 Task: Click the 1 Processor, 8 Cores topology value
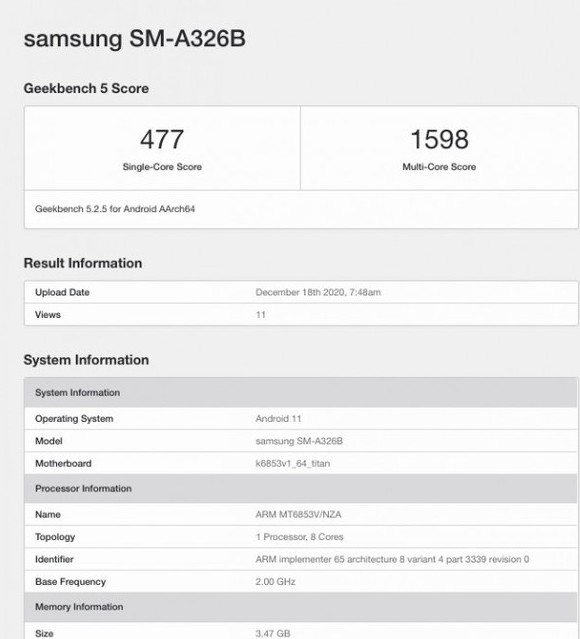[x=300, y=537]
